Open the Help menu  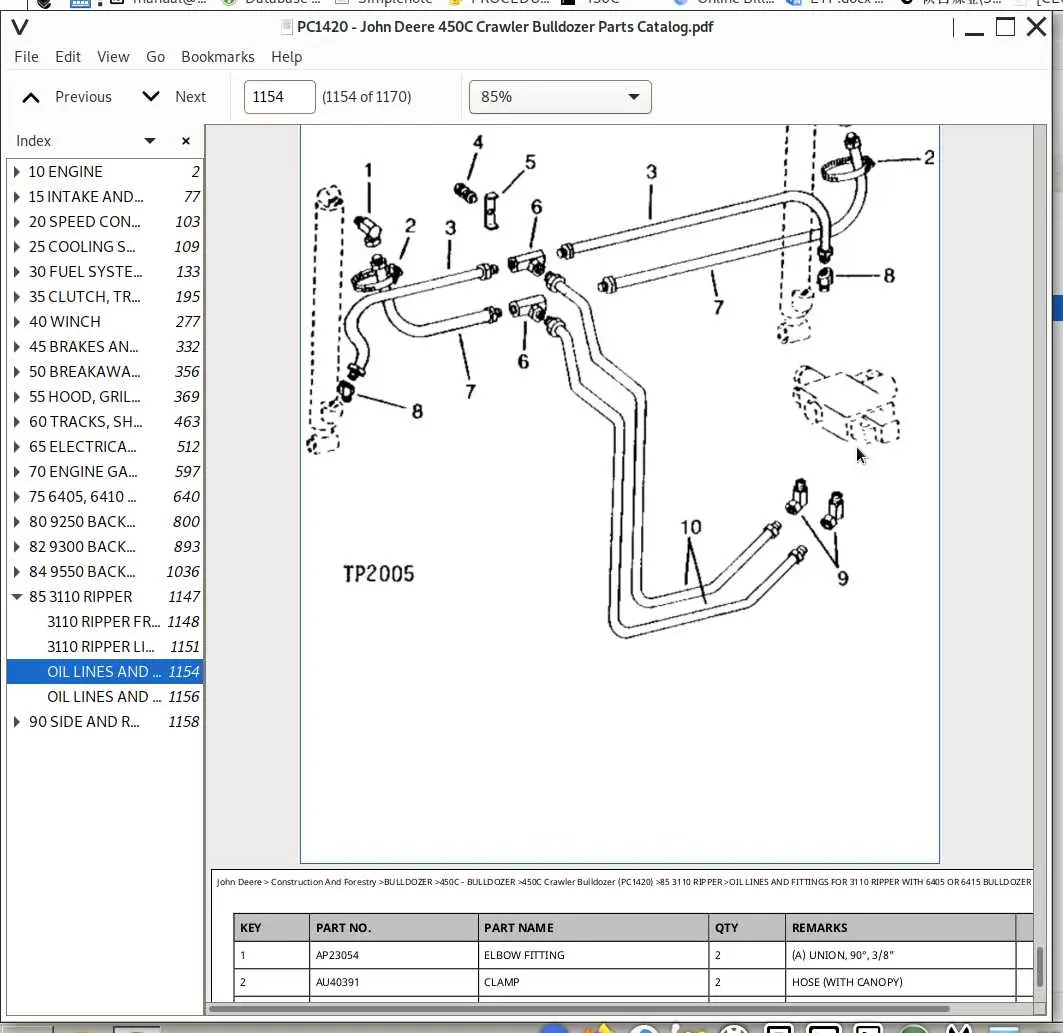[x=287, y=57]
